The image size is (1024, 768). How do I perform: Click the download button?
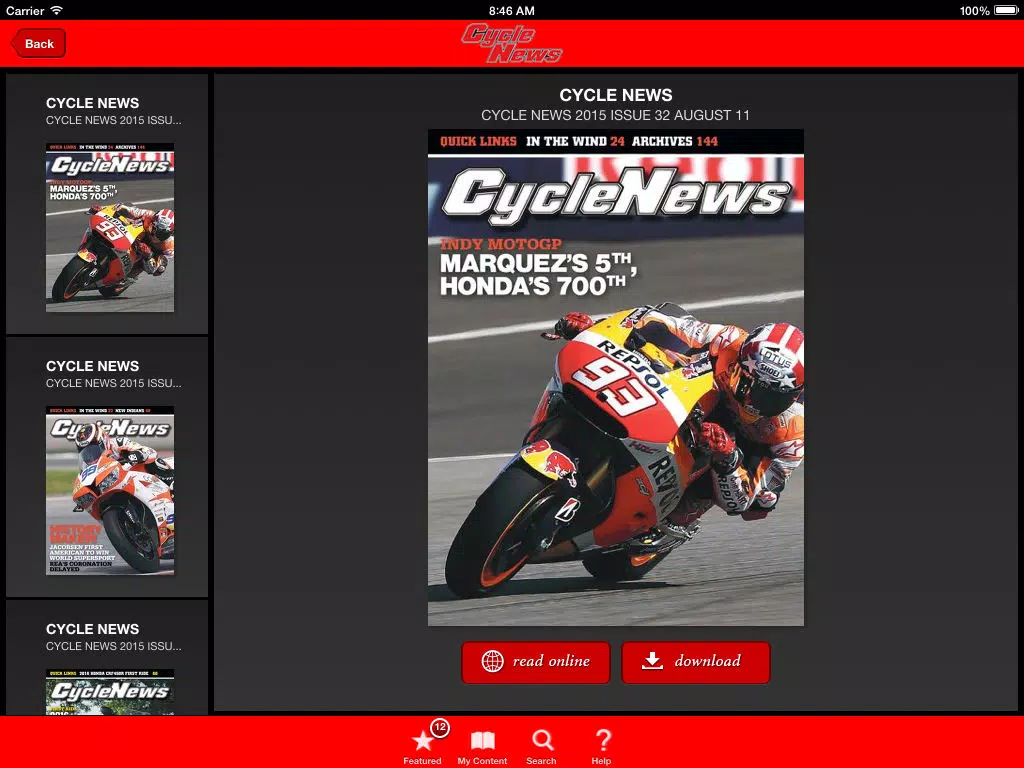click(696, 662)
